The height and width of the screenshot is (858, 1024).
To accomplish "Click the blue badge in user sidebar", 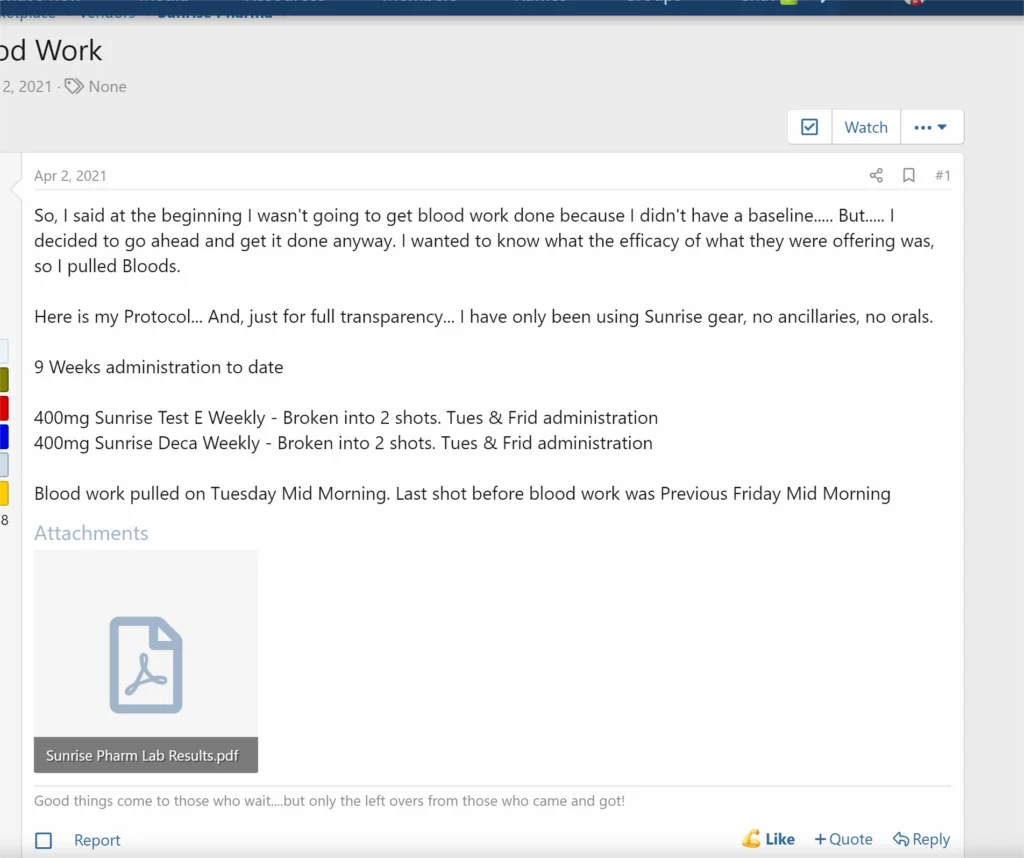I will [4, 436].
